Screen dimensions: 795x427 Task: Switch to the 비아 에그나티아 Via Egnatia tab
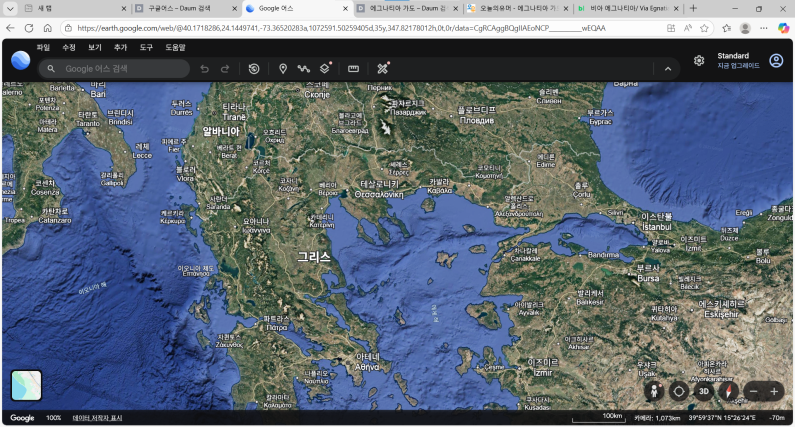click(x=629, y=9)
